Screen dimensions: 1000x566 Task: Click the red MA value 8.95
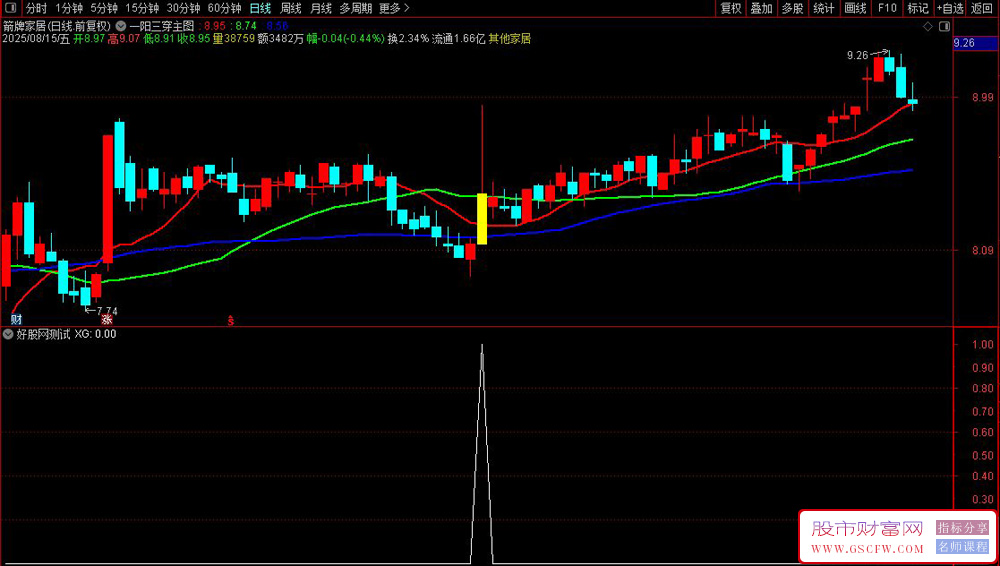point(215,26)
